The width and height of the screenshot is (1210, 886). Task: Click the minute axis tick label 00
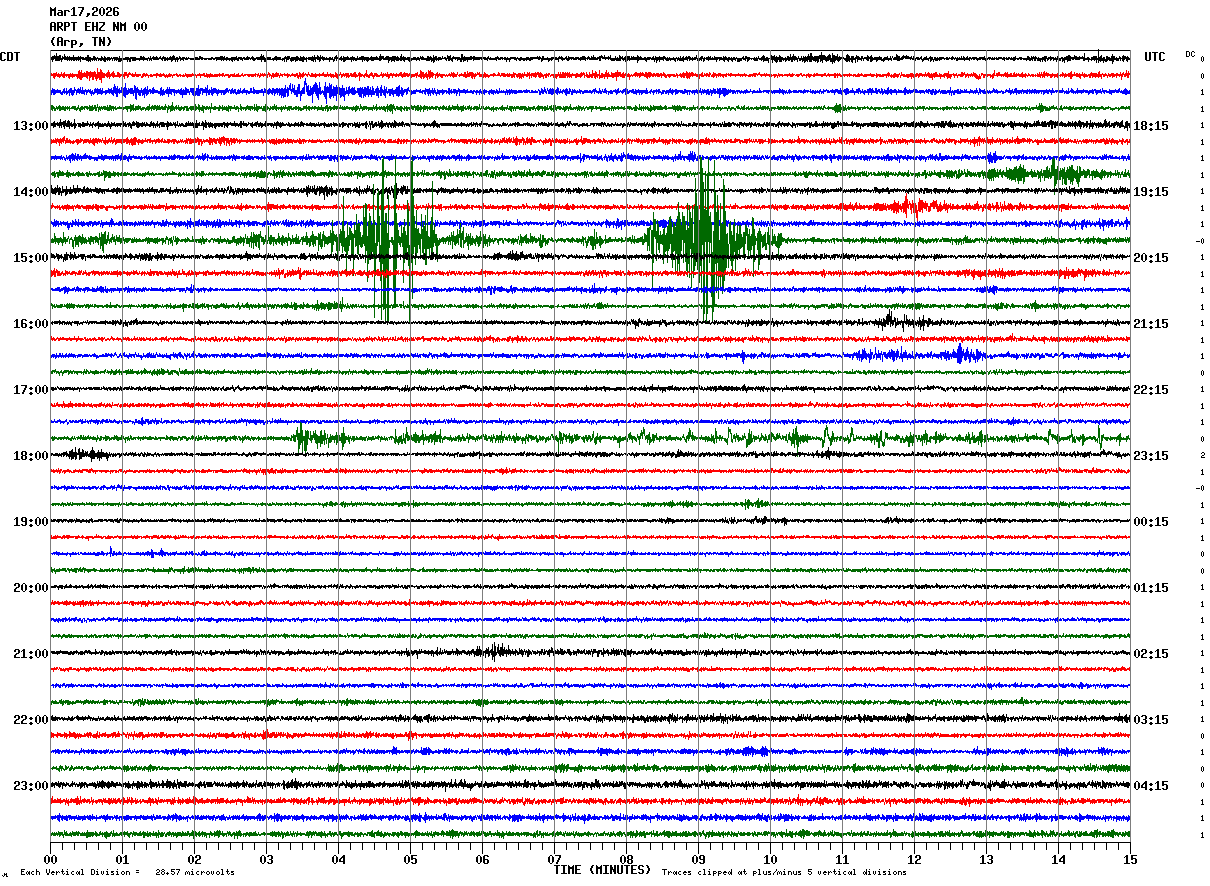pos(50,859)
